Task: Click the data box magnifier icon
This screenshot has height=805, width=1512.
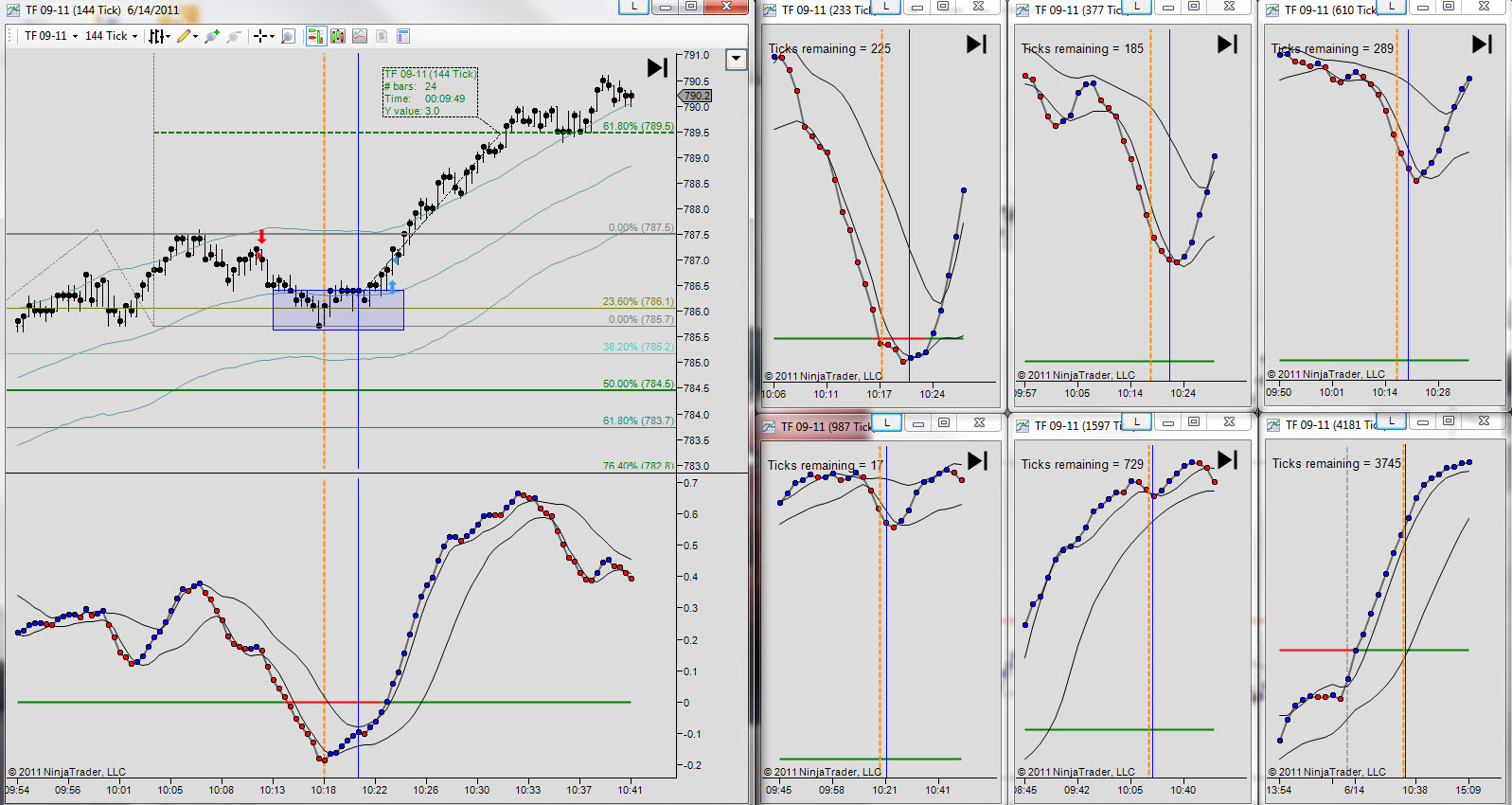Action: [288, 36]
